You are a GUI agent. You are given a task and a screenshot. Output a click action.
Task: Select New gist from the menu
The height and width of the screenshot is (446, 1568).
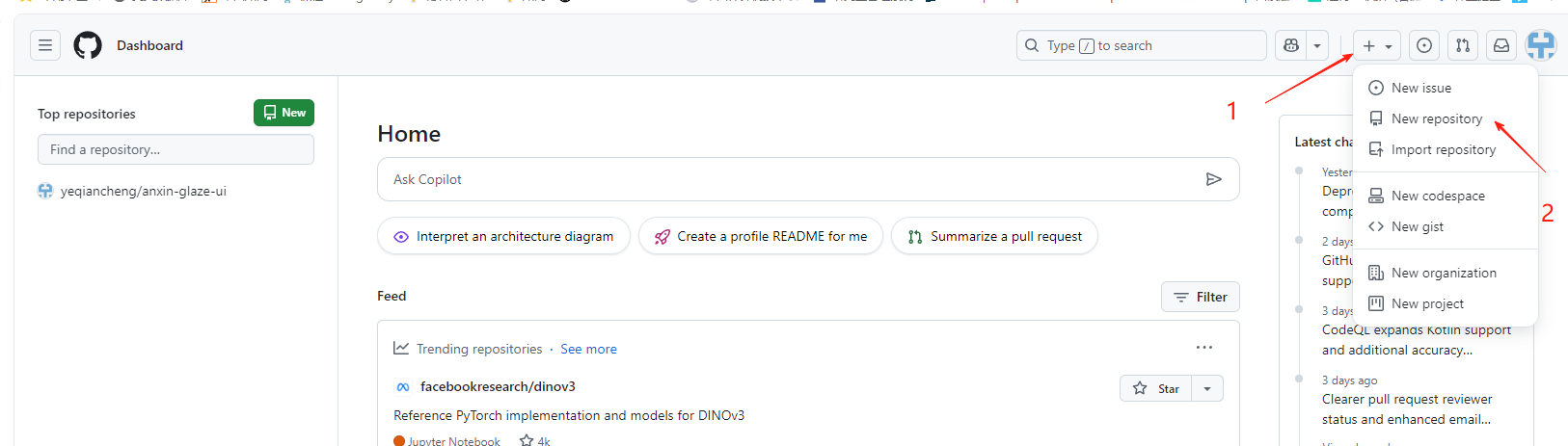point(1445,226)
